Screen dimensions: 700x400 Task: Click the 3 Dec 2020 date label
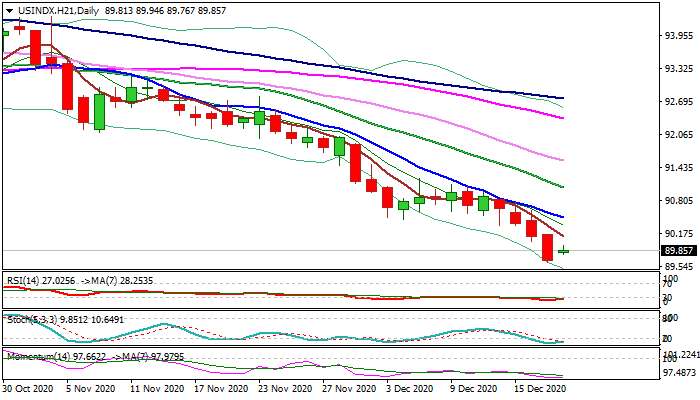pyautogui.click(x=412, y=387)
